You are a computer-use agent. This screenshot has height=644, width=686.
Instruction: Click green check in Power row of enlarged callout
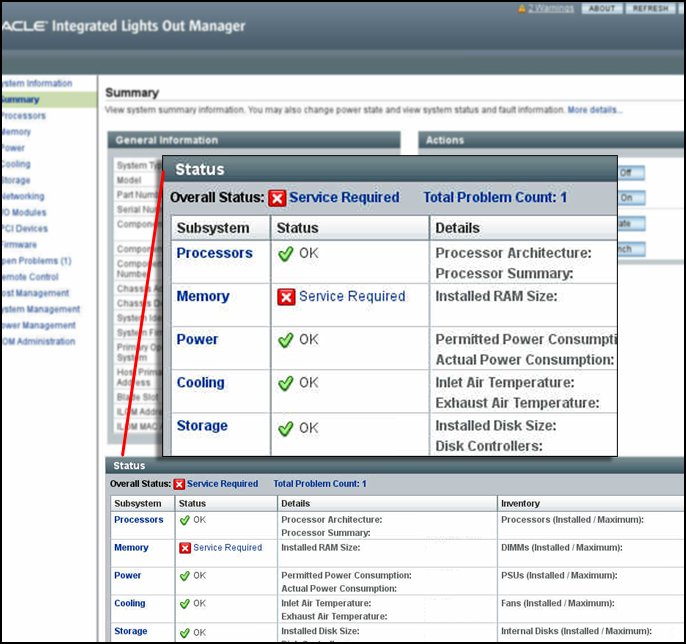286,340
